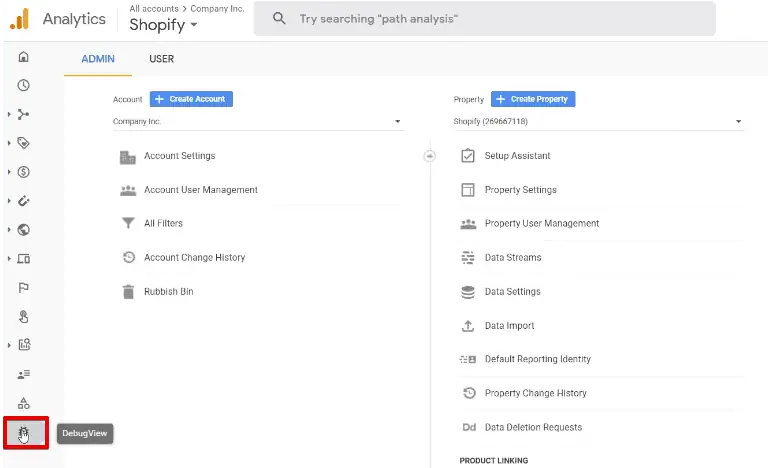Click the Account User Management people icon
This screenshot has width=768, height=468.
point(128,190)
